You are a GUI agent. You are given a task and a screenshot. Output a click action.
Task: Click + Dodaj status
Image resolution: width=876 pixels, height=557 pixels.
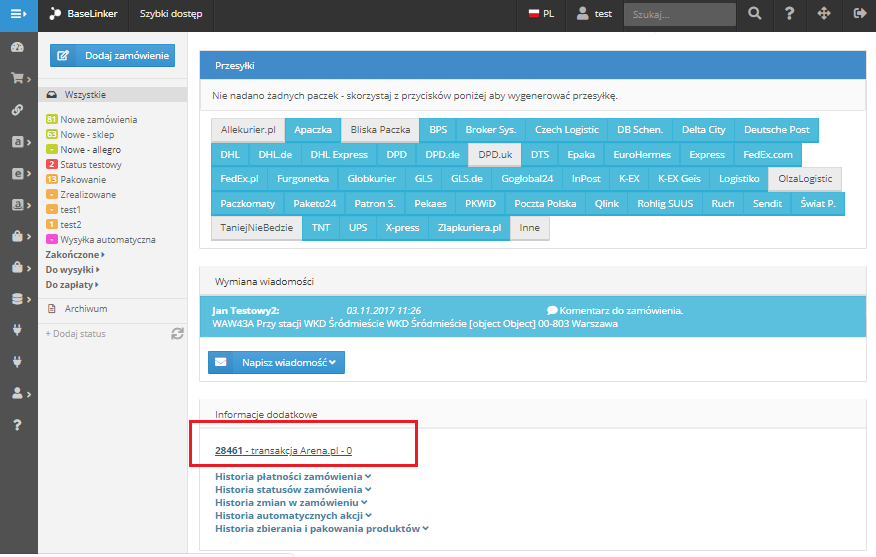(75, 334)
